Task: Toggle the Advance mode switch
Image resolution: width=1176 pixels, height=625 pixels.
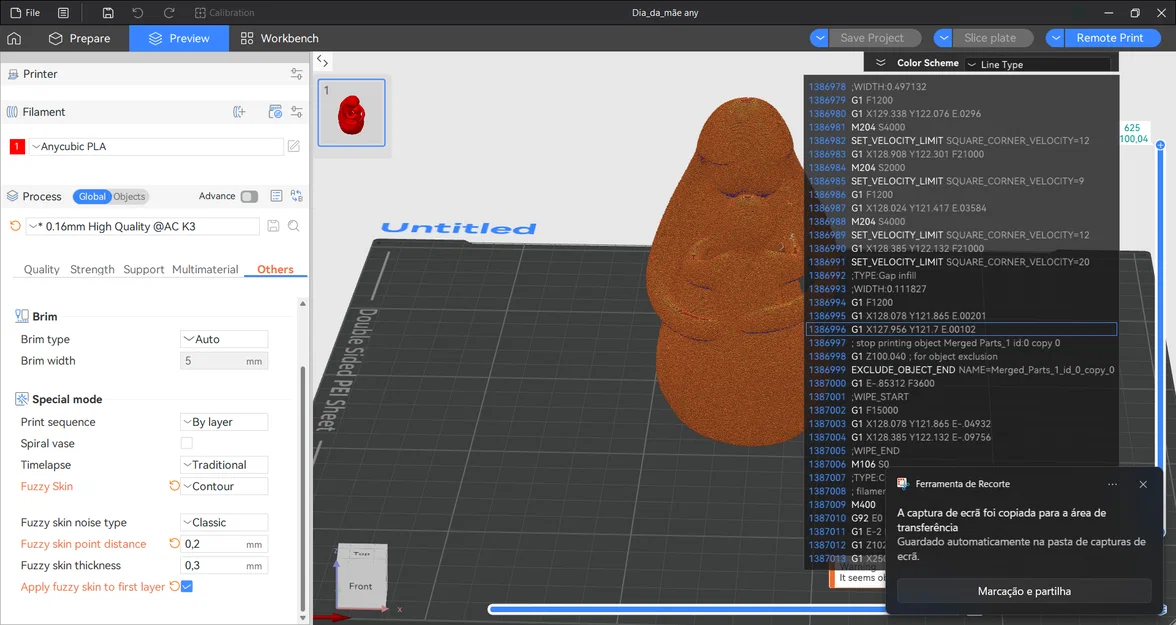Action: pyautogui.click(x=249, y=197)
